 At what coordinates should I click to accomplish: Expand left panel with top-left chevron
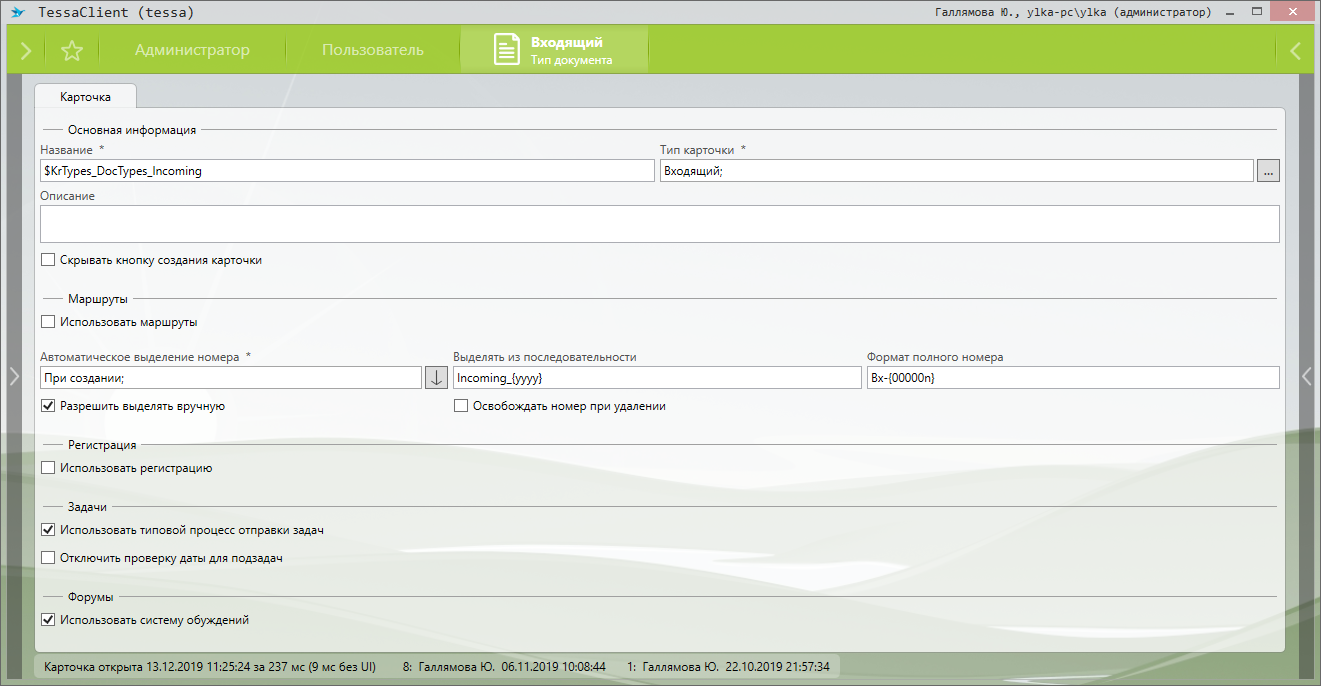(x=25, y=51)
